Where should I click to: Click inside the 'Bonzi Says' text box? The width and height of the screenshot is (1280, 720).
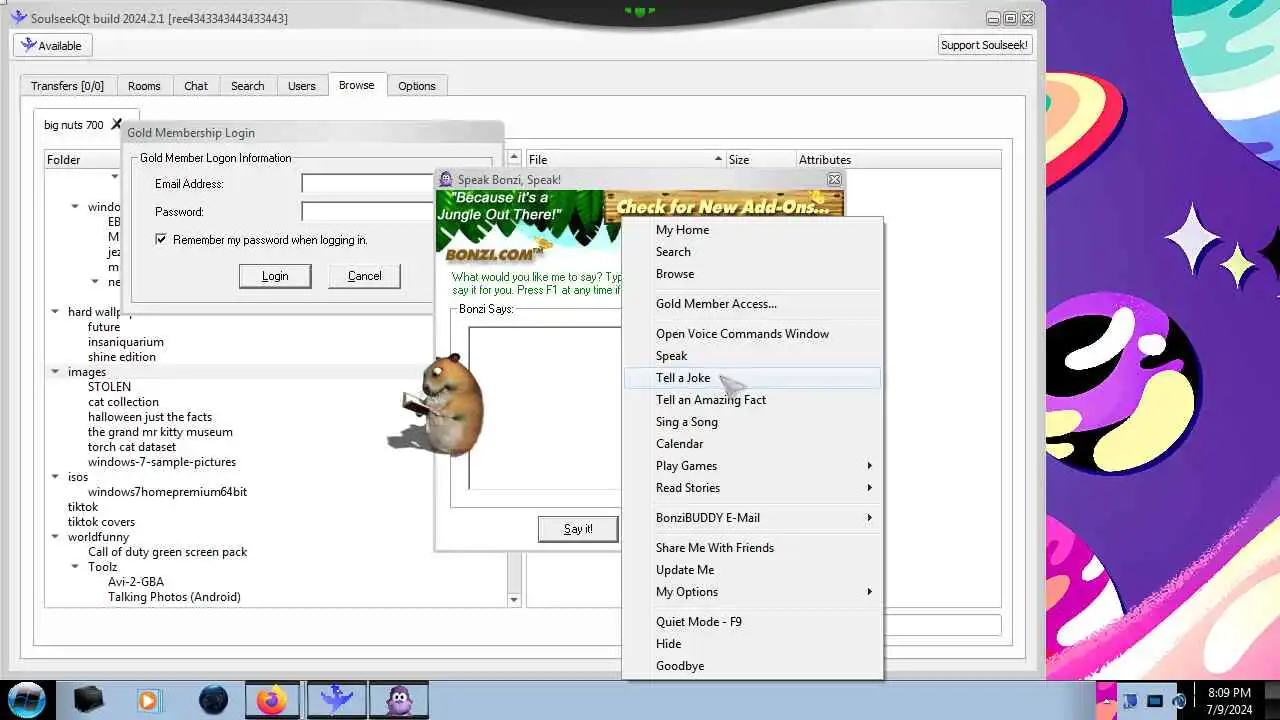click(545, 408)
